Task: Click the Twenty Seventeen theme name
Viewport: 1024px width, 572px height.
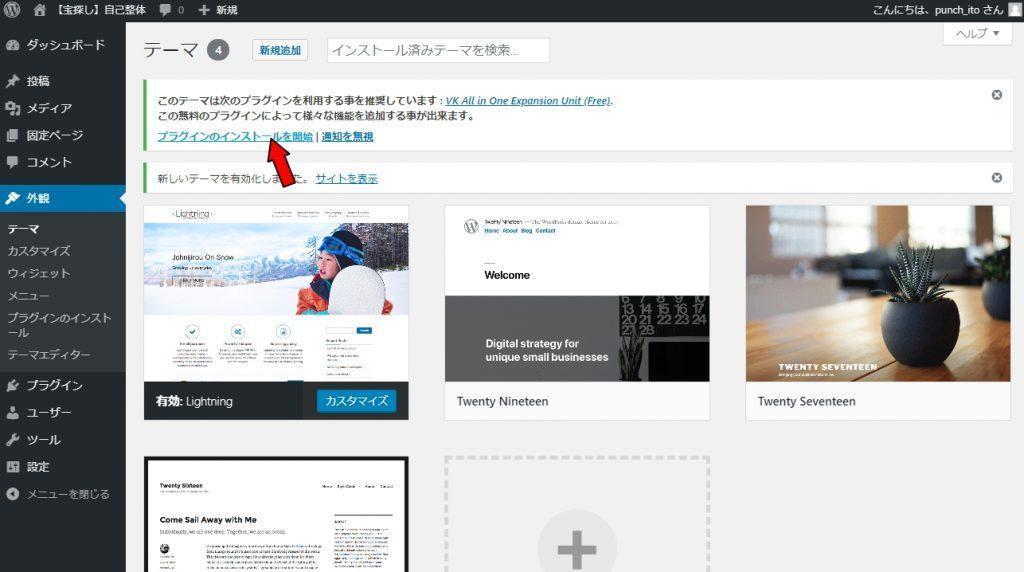Action: click(807, 402)
